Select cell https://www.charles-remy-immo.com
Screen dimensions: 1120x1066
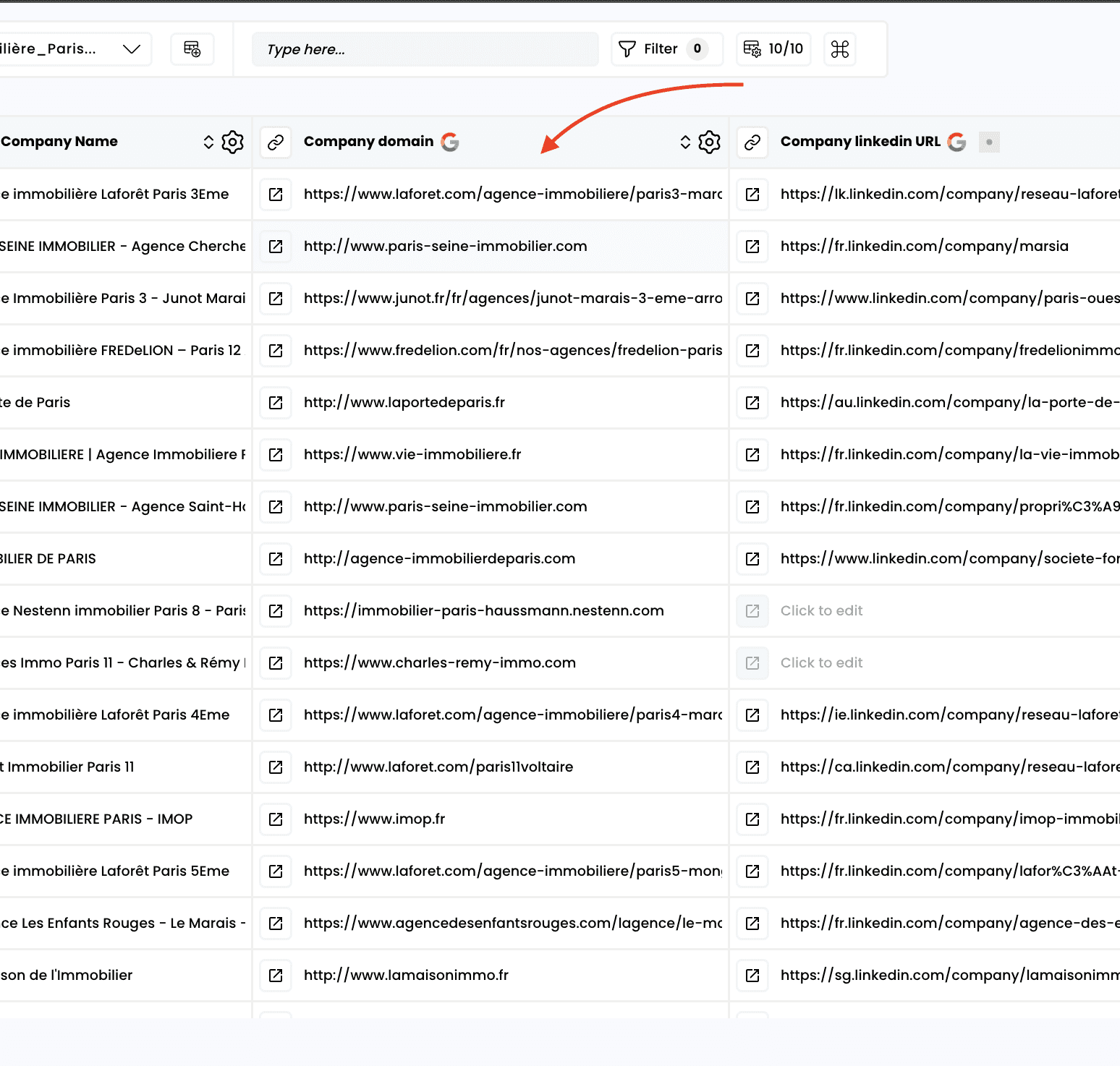[x=440, y=662]
